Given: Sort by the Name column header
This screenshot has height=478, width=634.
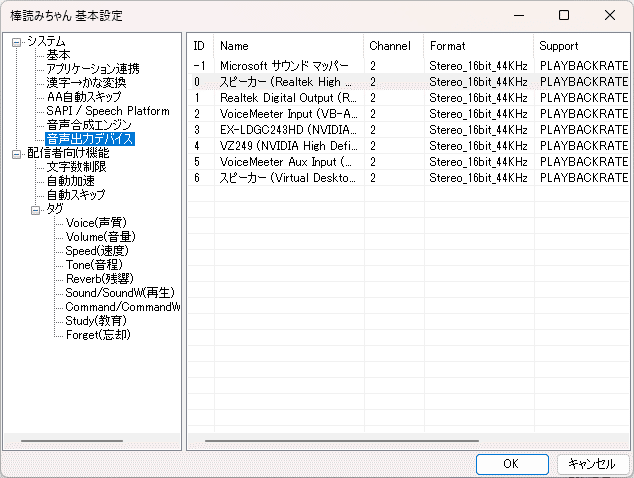Looking at the screenshot, I should coord(288,46).
